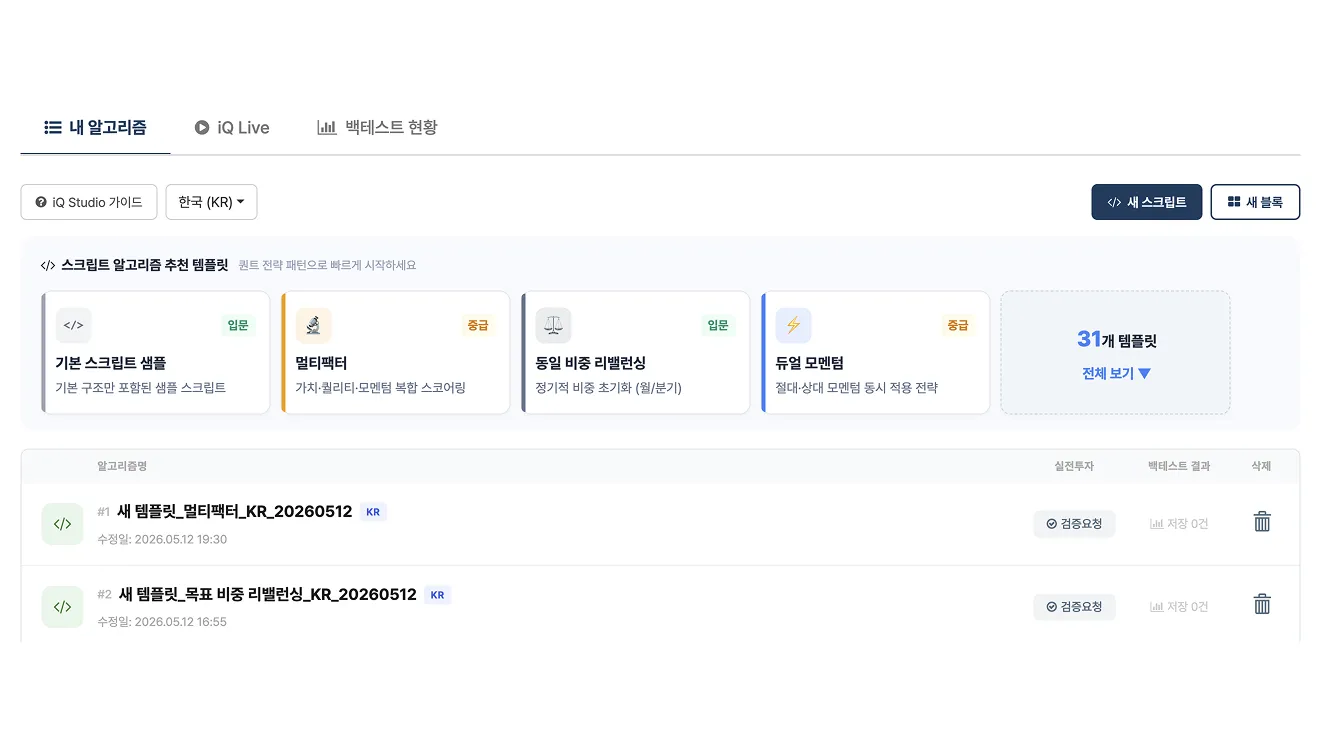Select the 동일 비중 리밸런싱 template card
Viewport: 1321px width, 751px height.
point(636,353)
